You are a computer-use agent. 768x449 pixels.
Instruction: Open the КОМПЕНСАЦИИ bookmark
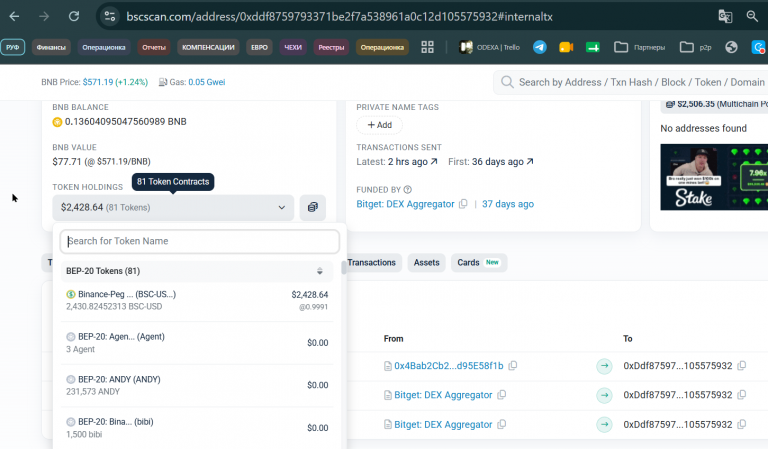pos(208,47)
